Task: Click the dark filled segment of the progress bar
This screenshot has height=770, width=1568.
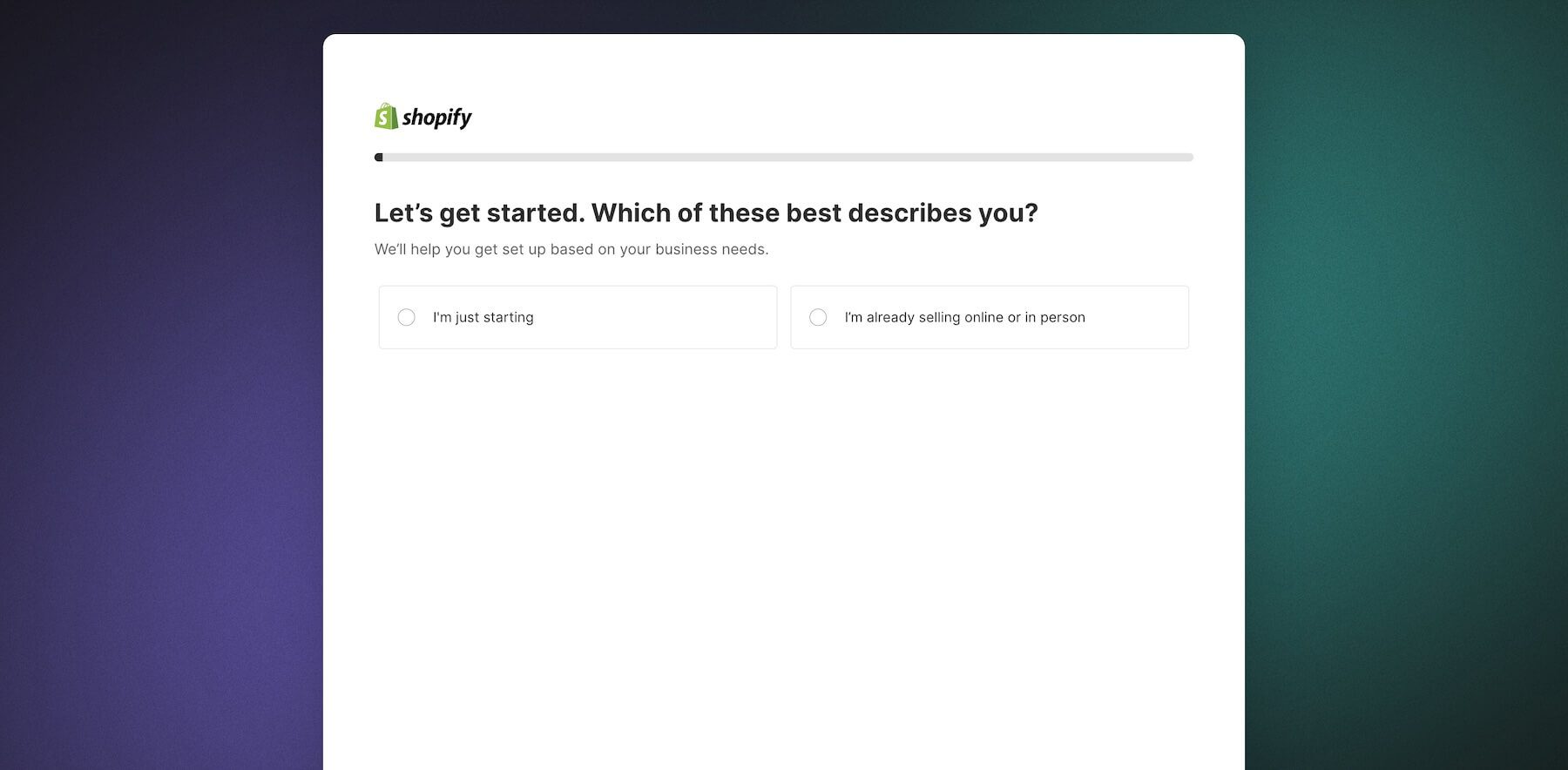Action: click(x=379, y=157)
